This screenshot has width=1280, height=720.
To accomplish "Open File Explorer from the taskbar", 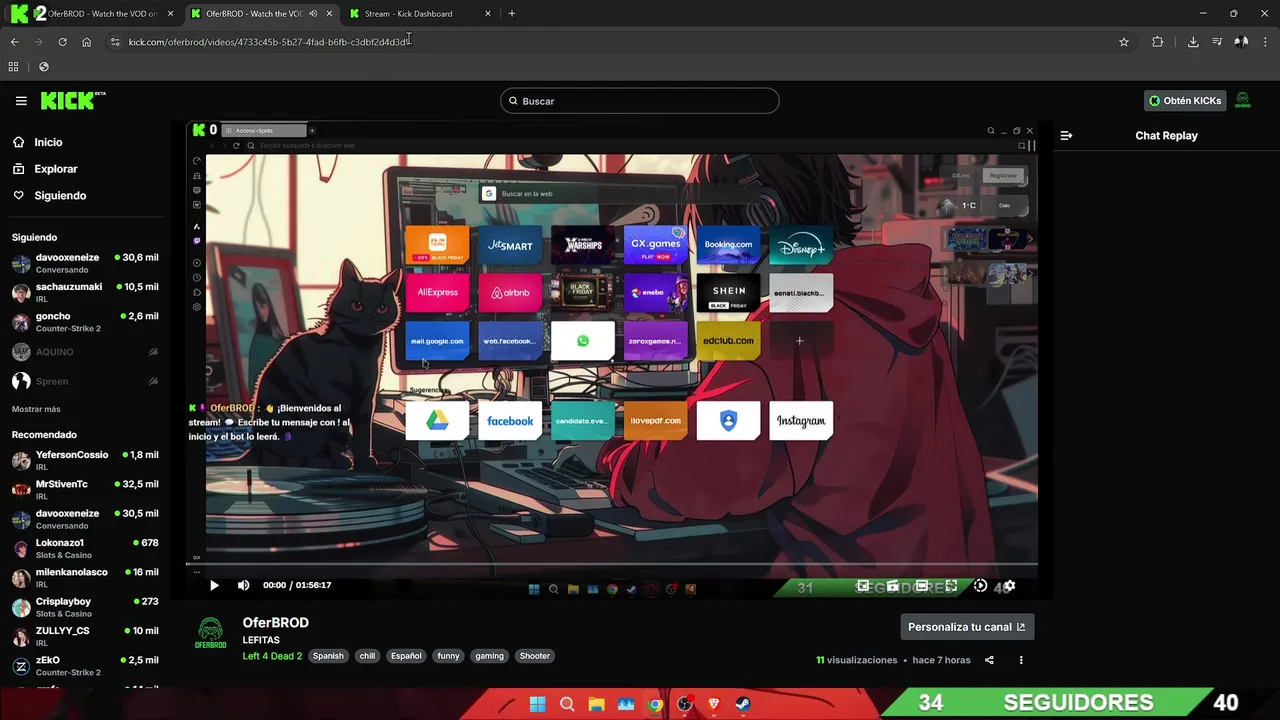I will pos(596,704).
